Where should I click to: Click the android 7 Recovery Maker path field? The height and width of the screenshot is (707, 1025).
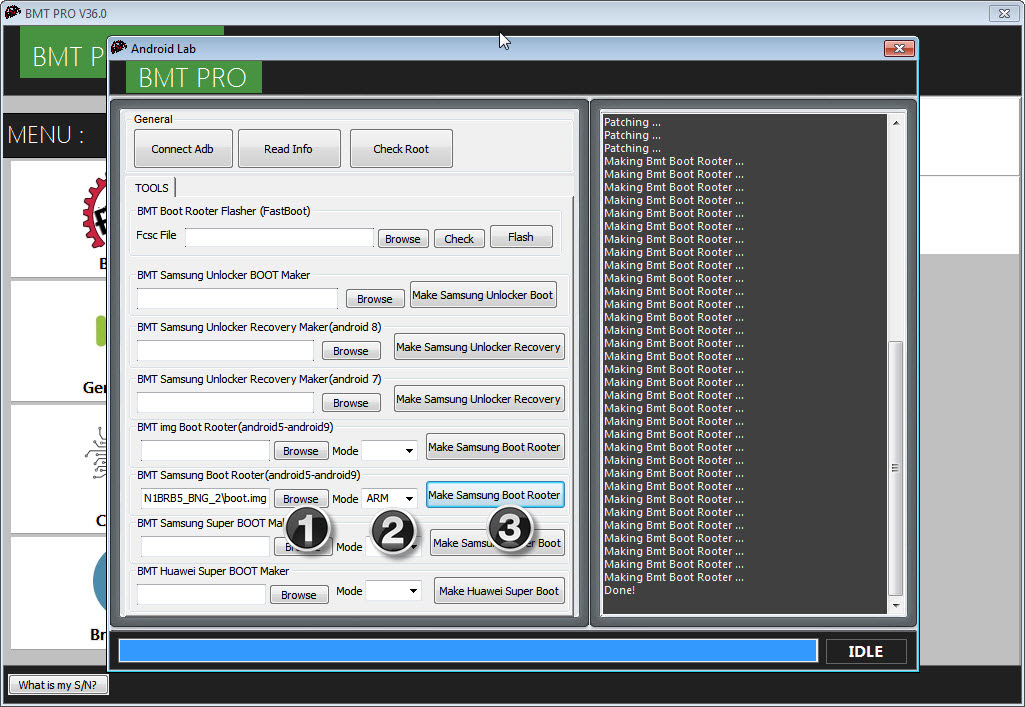225,403
